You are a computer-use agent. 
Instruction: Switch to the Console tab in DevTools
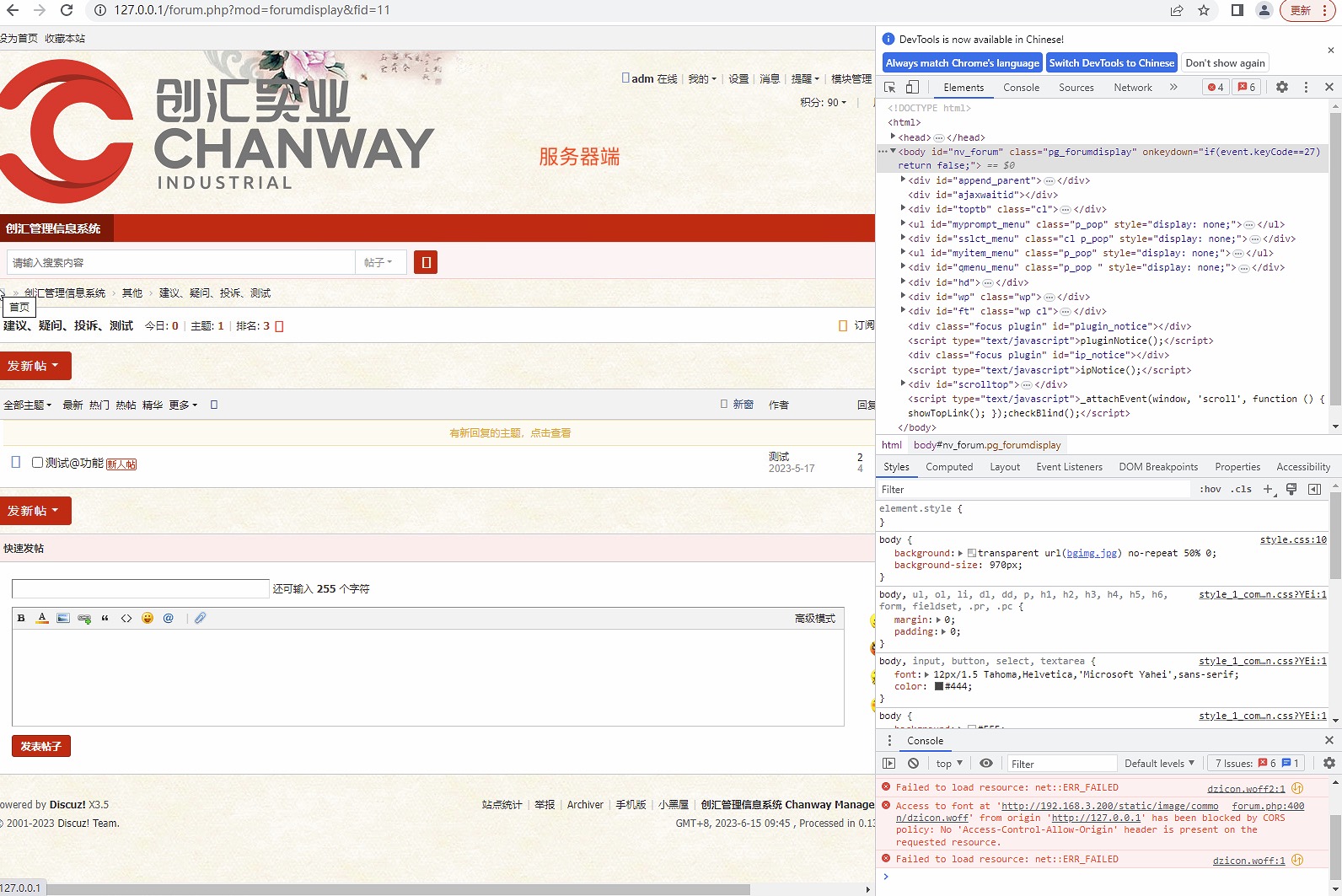[1021, 88]
